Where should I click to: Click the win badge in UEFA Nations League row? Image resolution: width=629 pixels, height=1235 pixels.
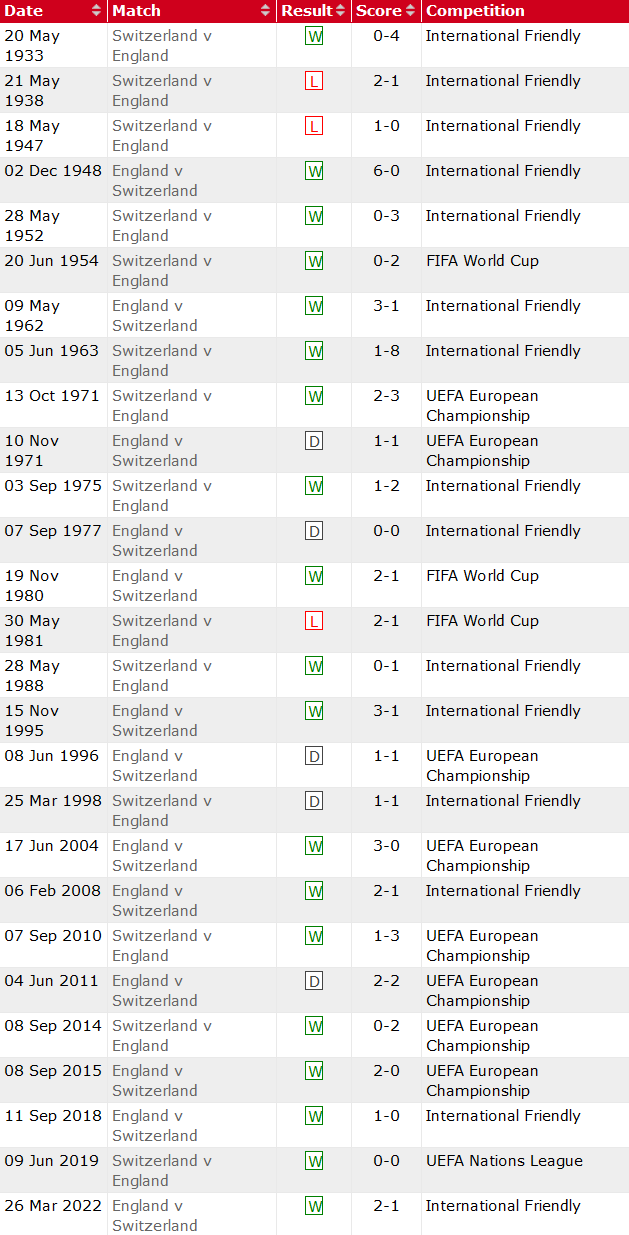click(314, 1161)
